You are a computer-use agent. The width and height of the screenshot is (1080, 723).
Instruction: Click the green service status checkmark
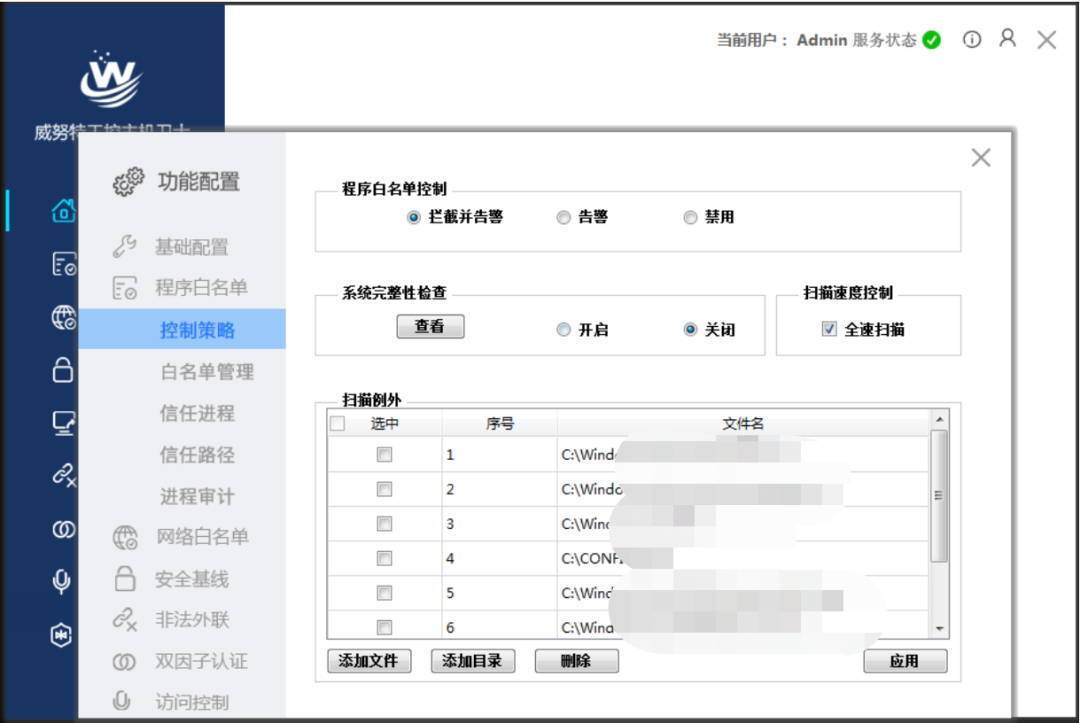pos(931,40)
